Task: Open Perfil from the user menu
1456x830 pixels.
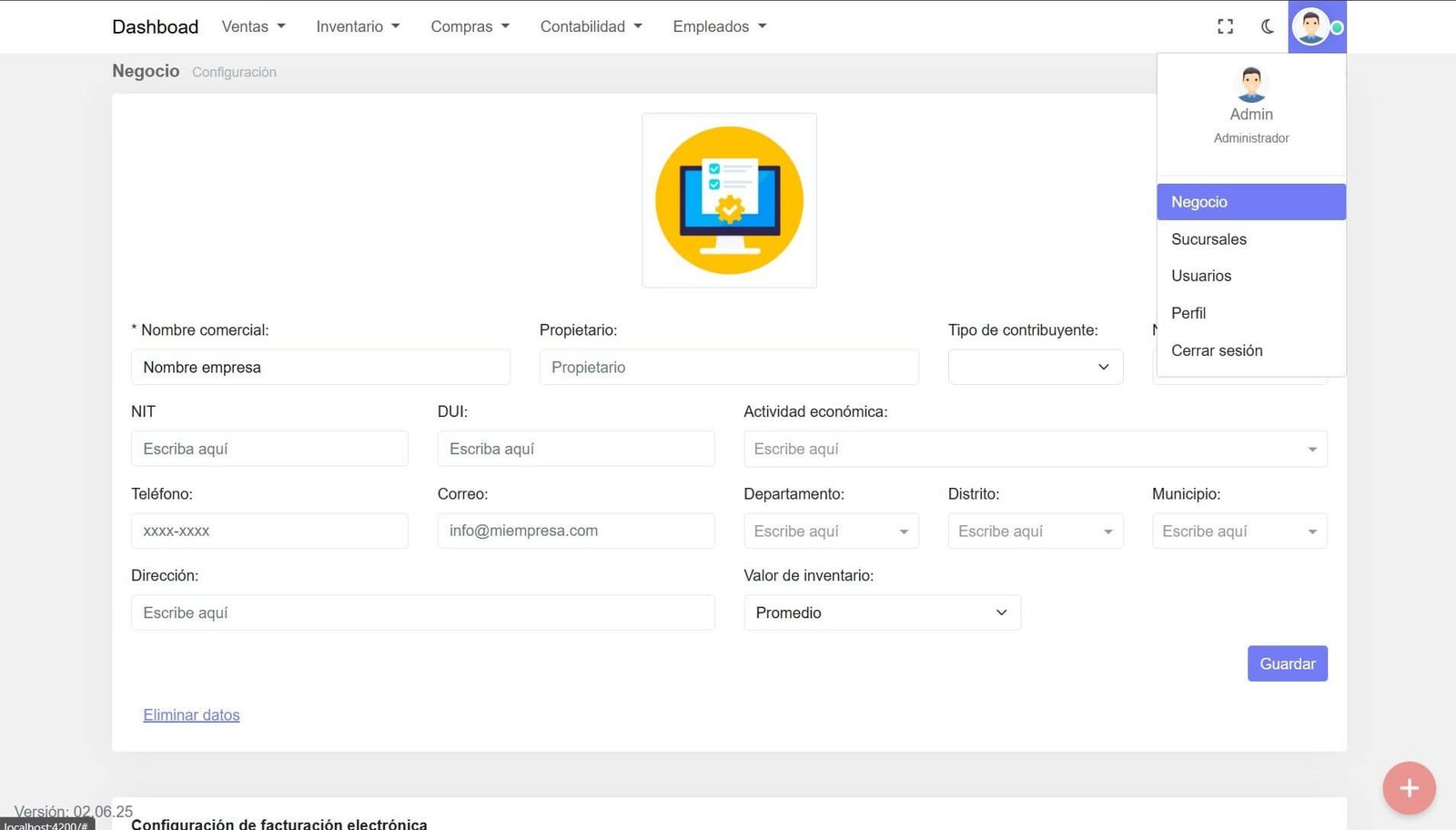Action: point(1188,313)
